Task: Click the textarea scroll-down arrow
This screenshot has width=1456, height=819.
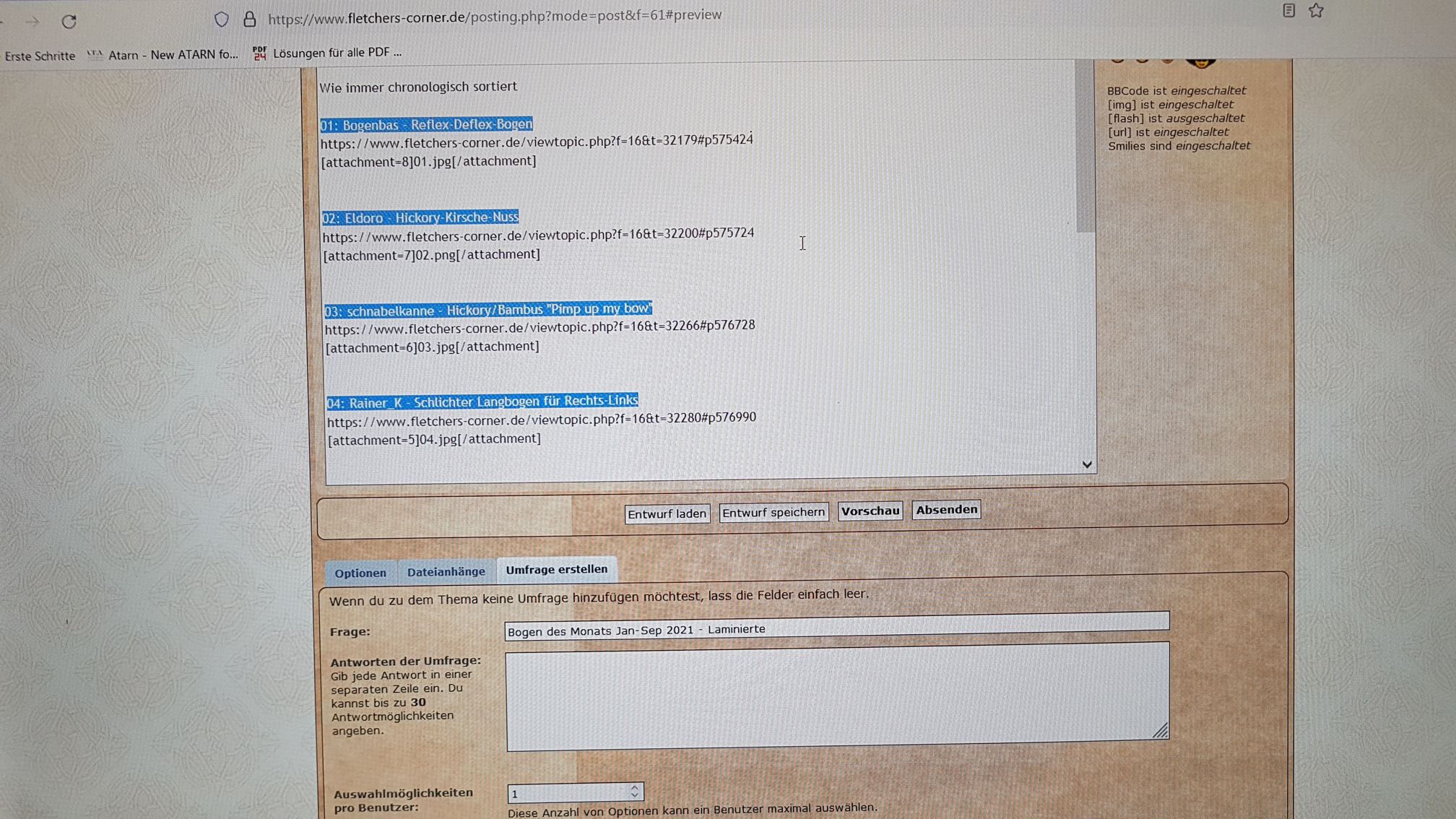Action: 1087,464
